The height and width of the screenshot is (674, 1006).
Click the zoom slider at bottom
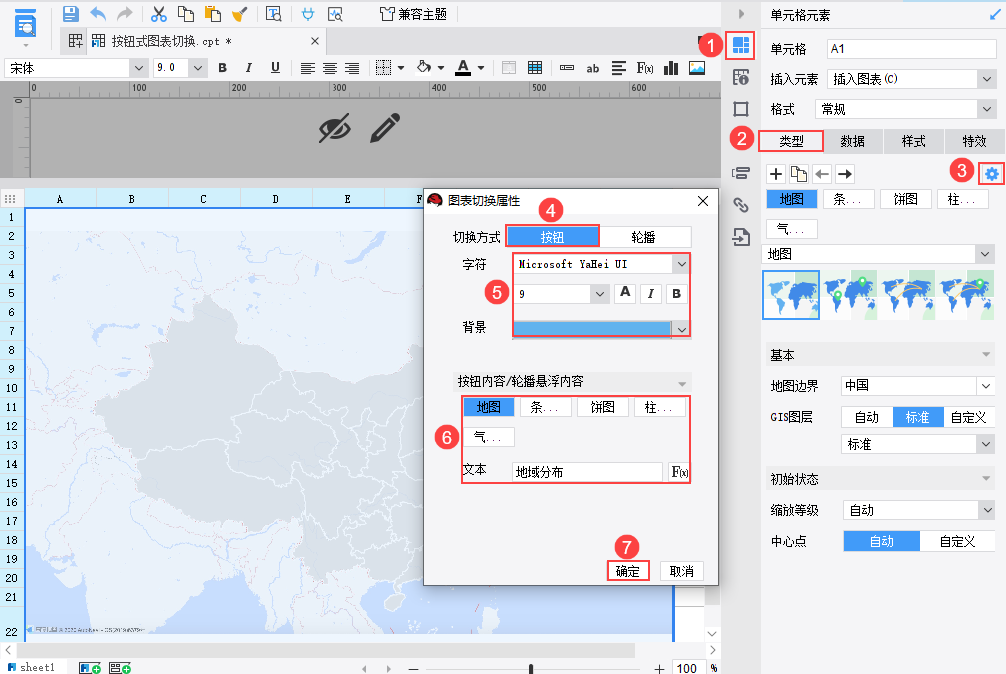point(531,669)
